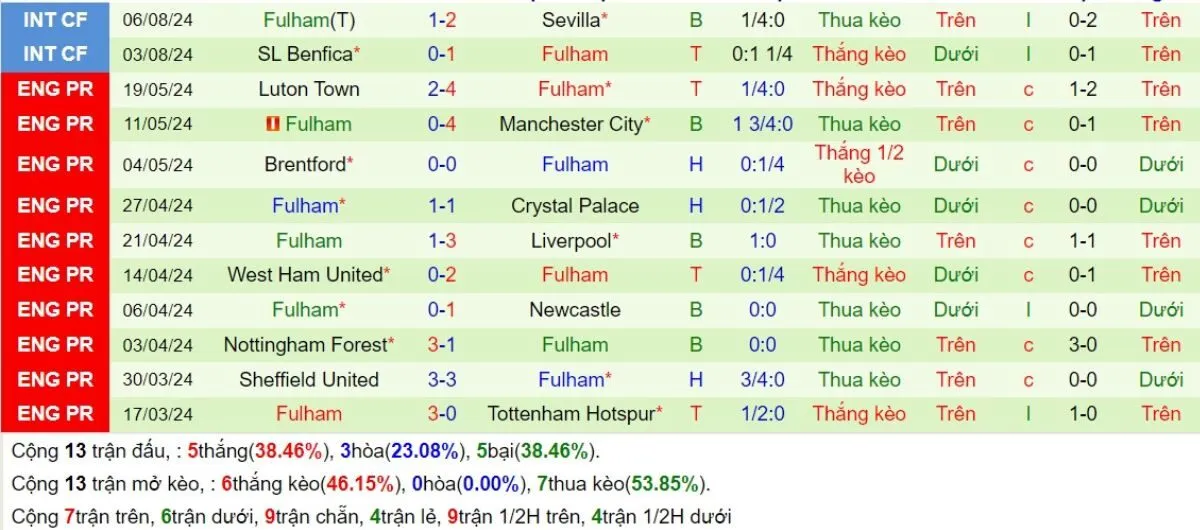Select West Ham United in the table
This screenshot has width=1200, height=530.
click(x=305, y=275)
